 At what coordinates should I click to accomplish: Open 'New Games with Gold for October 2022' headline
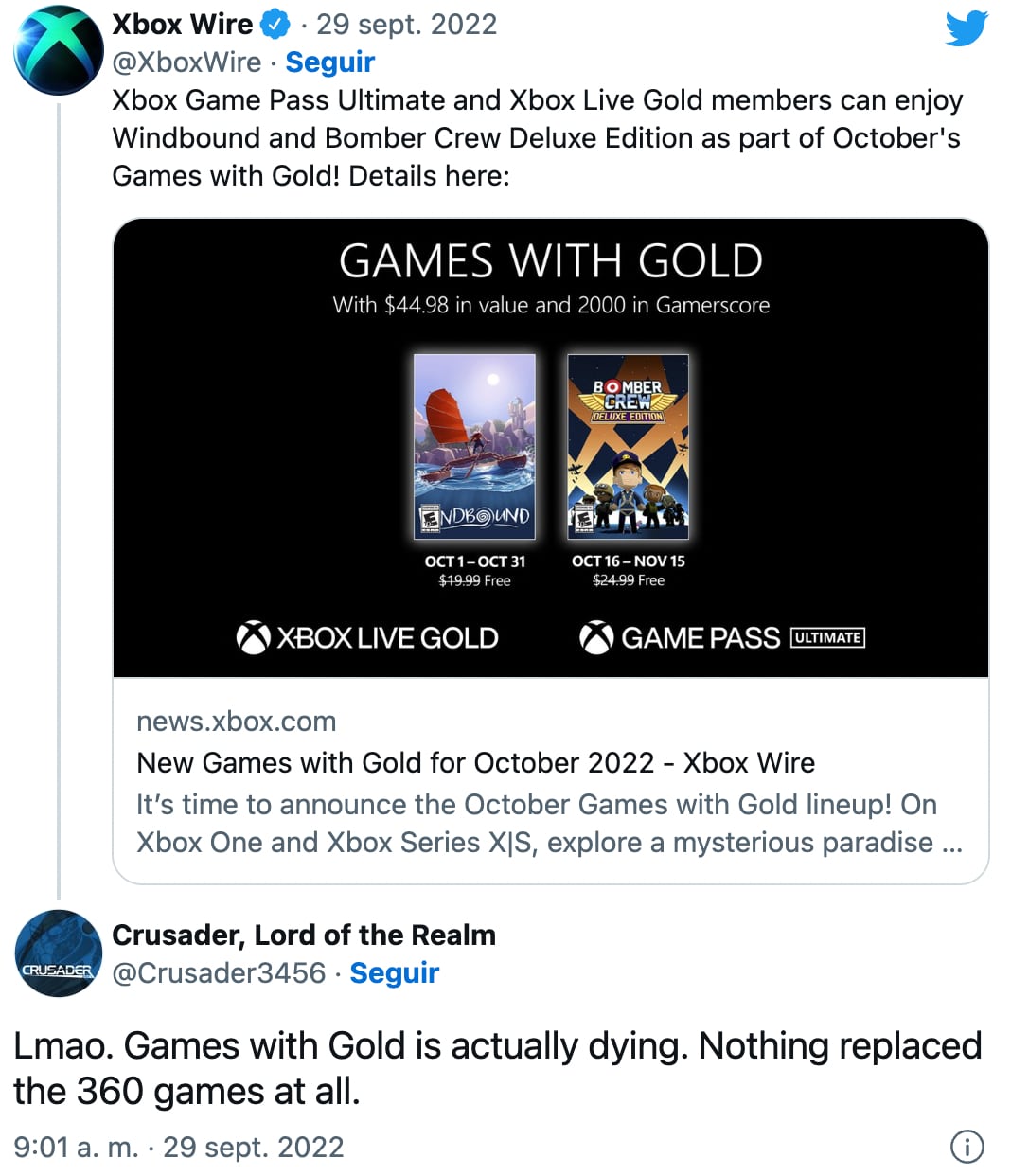(x=475, y=763)
